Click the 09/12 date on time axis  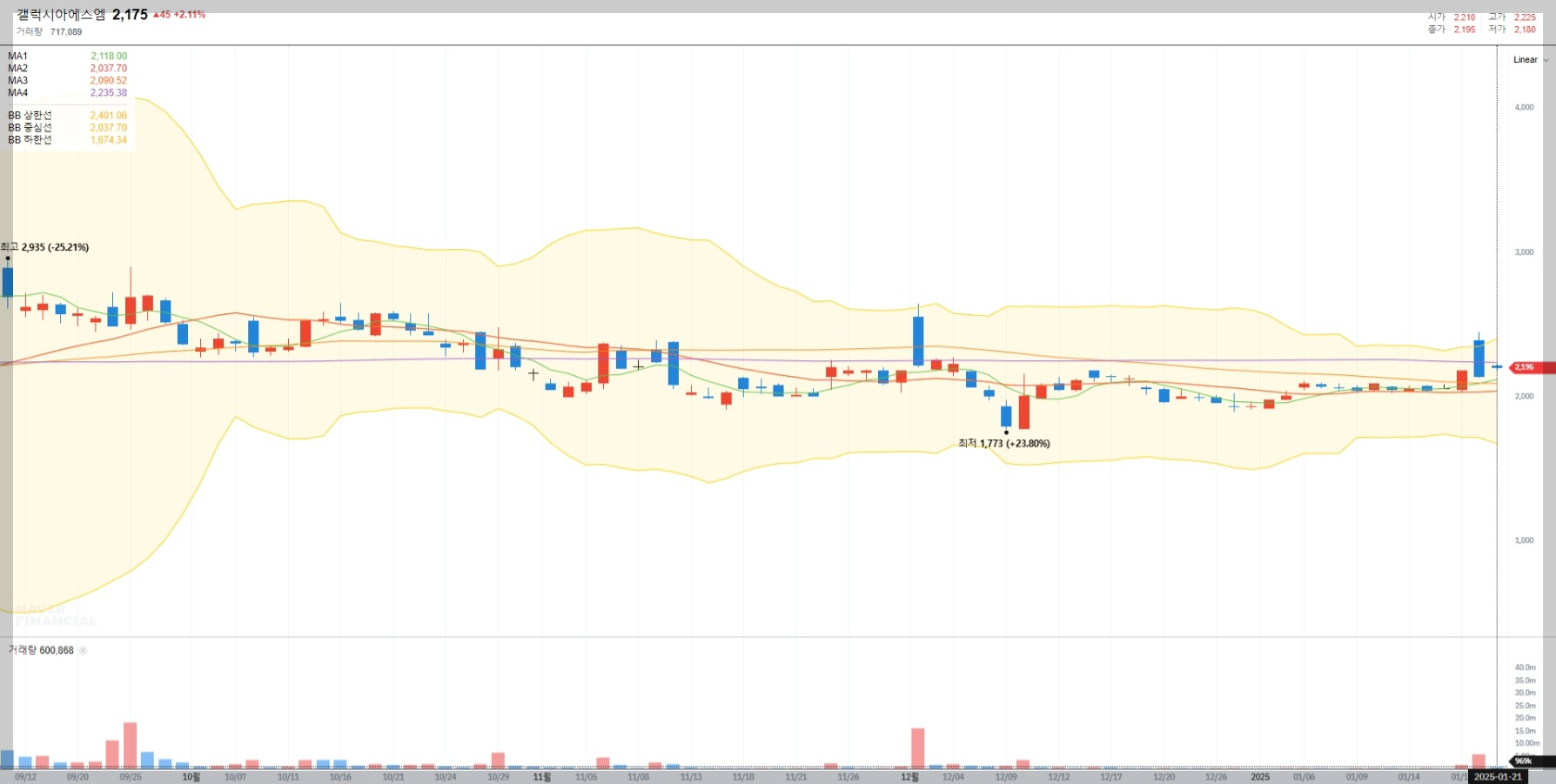coord(25,777)
